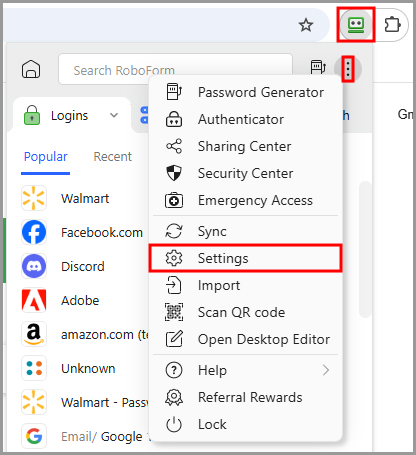Open Sharing Center menu entry
Image resolution: width=416 pixels, height=455 pixels.
[245, 146]
